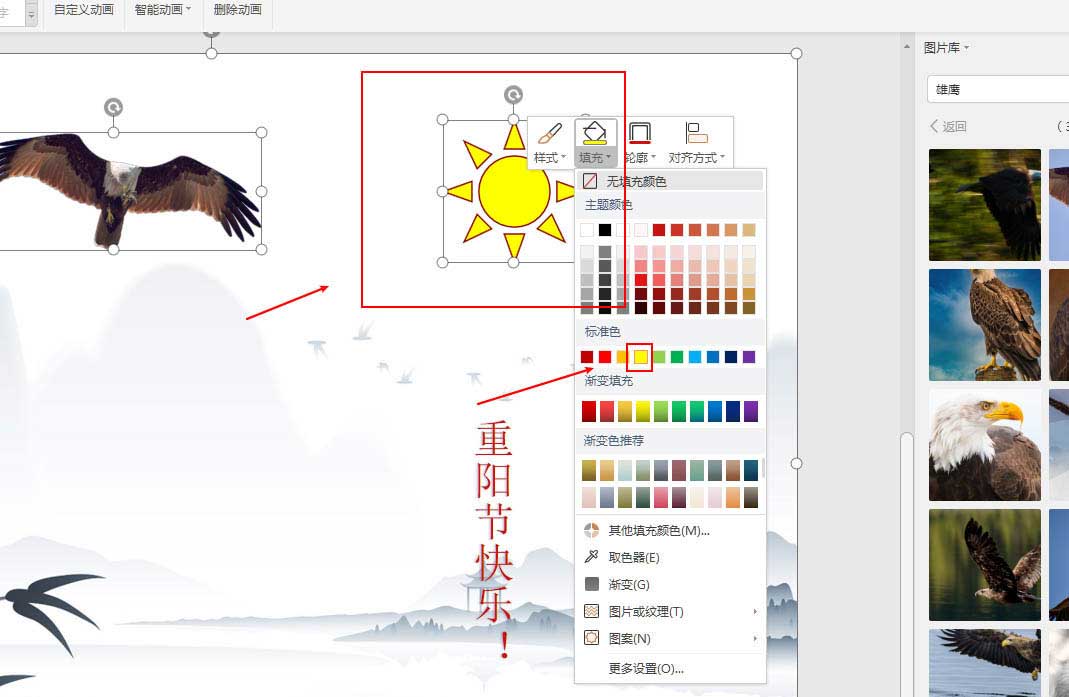Pick black theme color swatch
The image size is (1069, 697).
click(605, 230)
